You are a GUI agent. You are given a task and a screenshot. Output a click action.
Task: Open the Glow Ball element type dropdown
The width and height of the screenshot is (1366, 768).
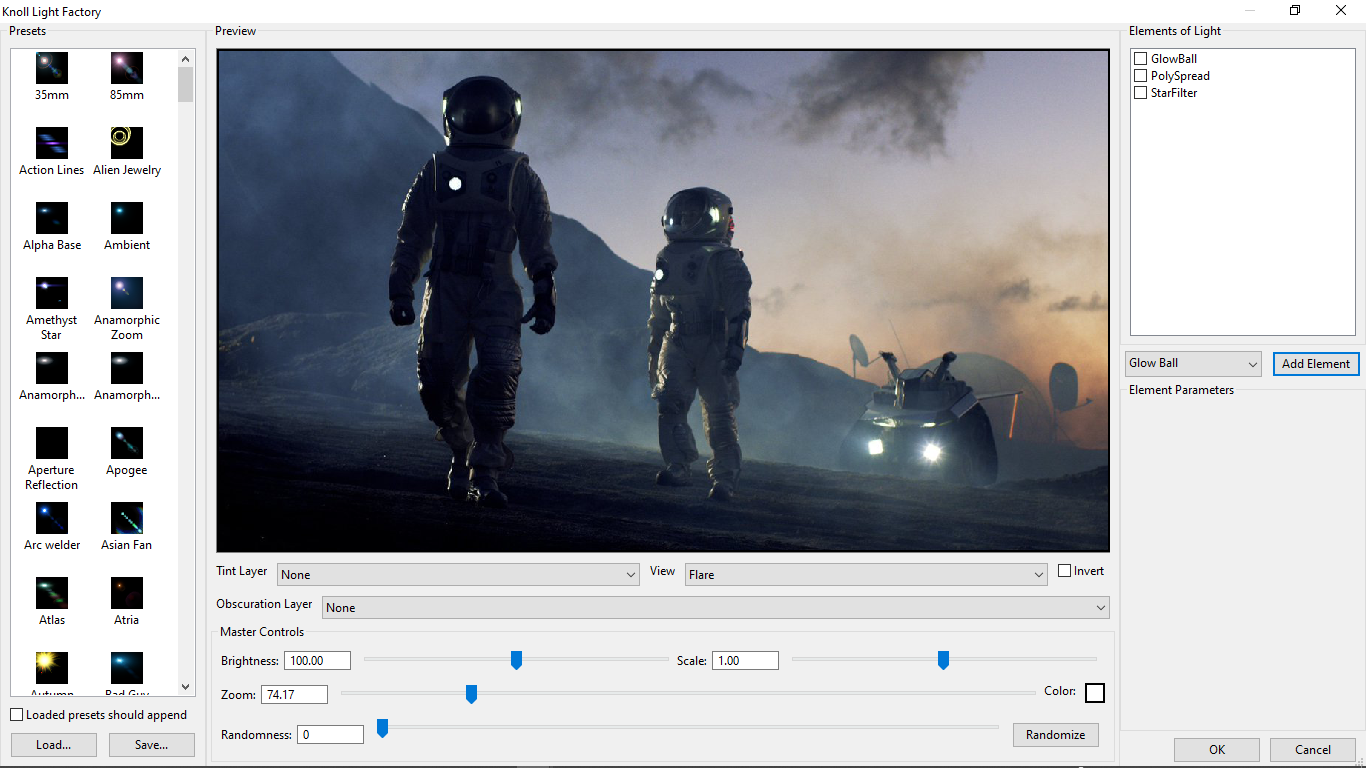(x=1193, y=363)
